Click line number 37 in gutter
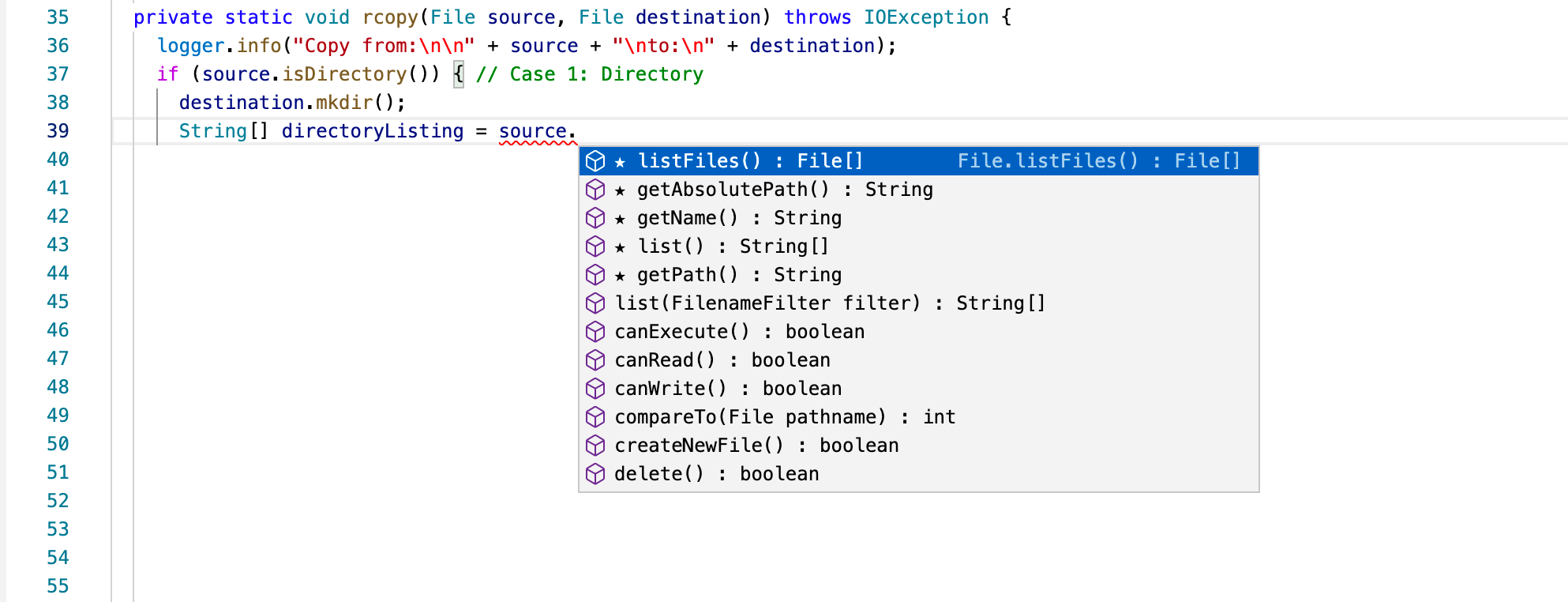Image resolution: width=1568 pixels, height=602 pixels. point(58,74)
